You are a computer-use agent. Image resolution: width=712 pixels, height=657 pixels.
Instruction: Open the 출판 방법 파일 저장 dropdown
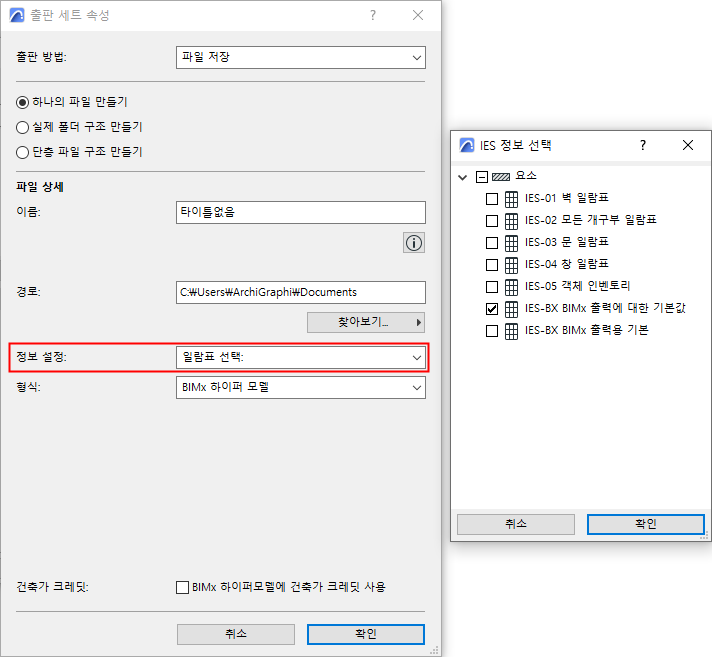click(301, 58)
